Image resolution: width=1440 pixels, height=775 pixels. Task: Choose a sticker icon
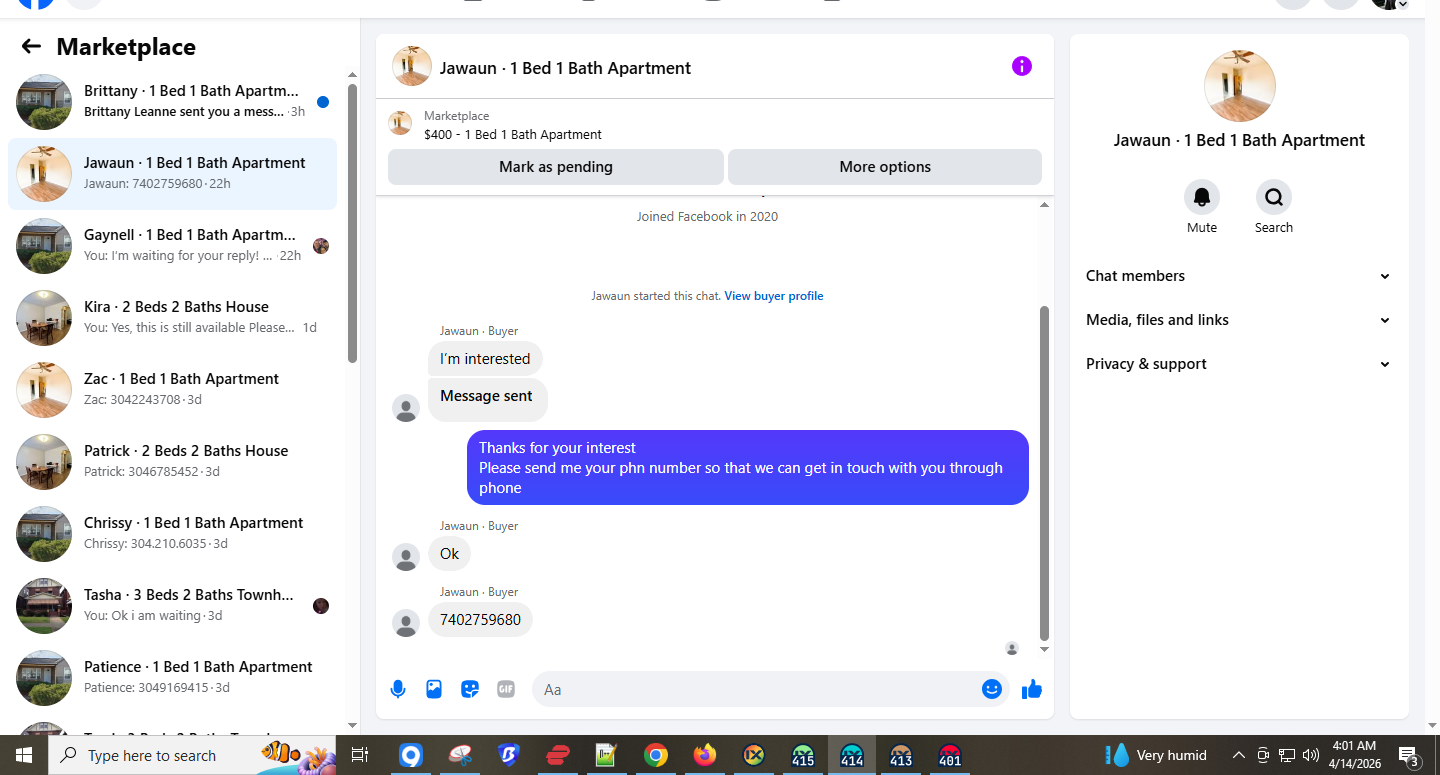(470, 689)
